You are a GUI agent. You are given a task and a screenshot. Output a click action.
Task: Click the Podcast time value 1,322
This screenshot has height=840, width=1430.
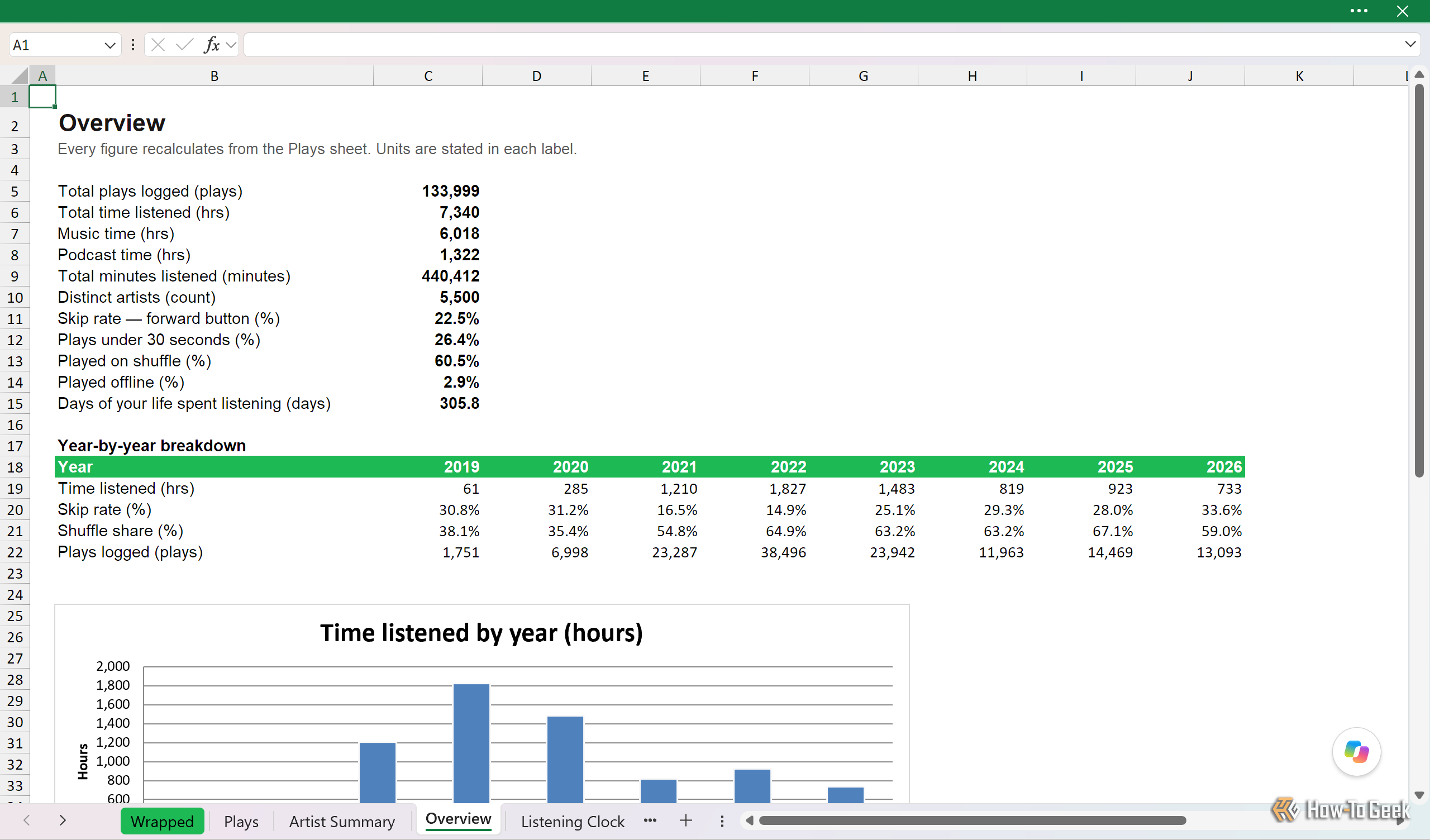(459, 255)
